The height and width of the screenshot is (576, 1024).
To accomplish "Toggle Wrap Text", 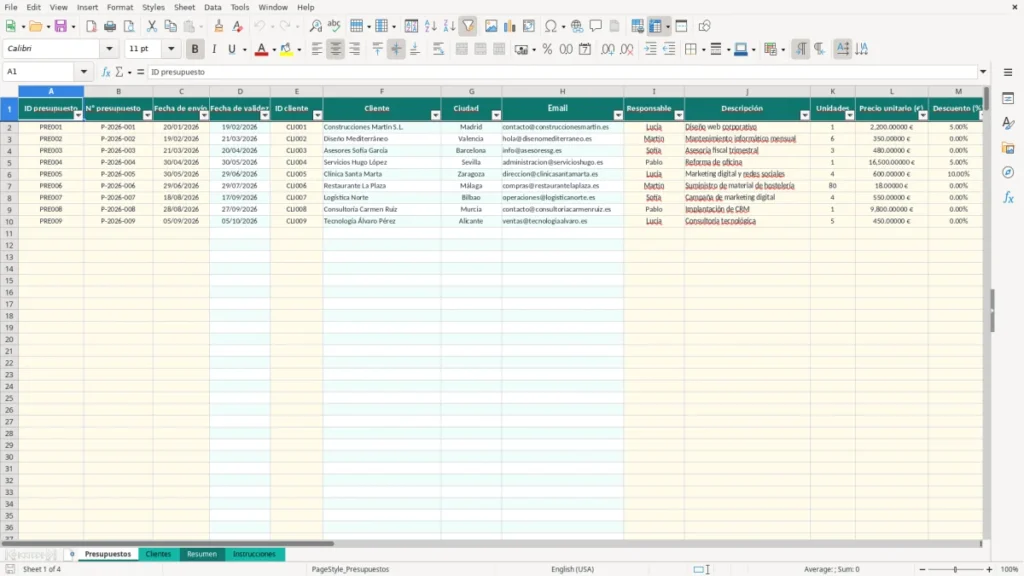I will [x=438, y=49].
